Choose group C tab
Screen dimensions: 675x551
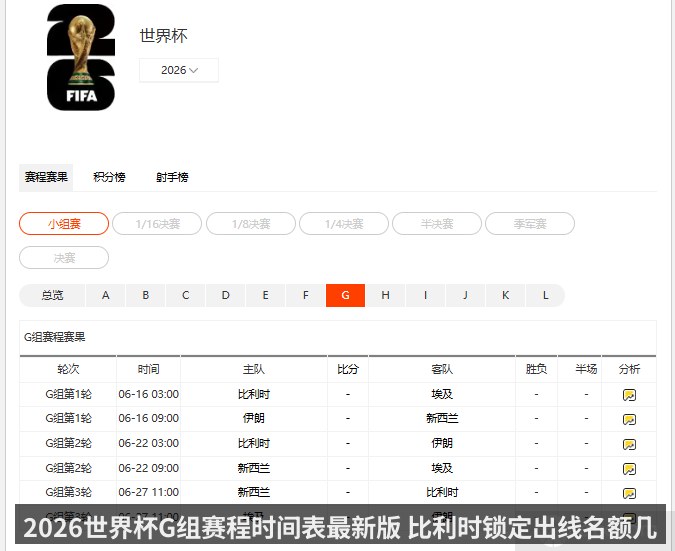(186, 295)
